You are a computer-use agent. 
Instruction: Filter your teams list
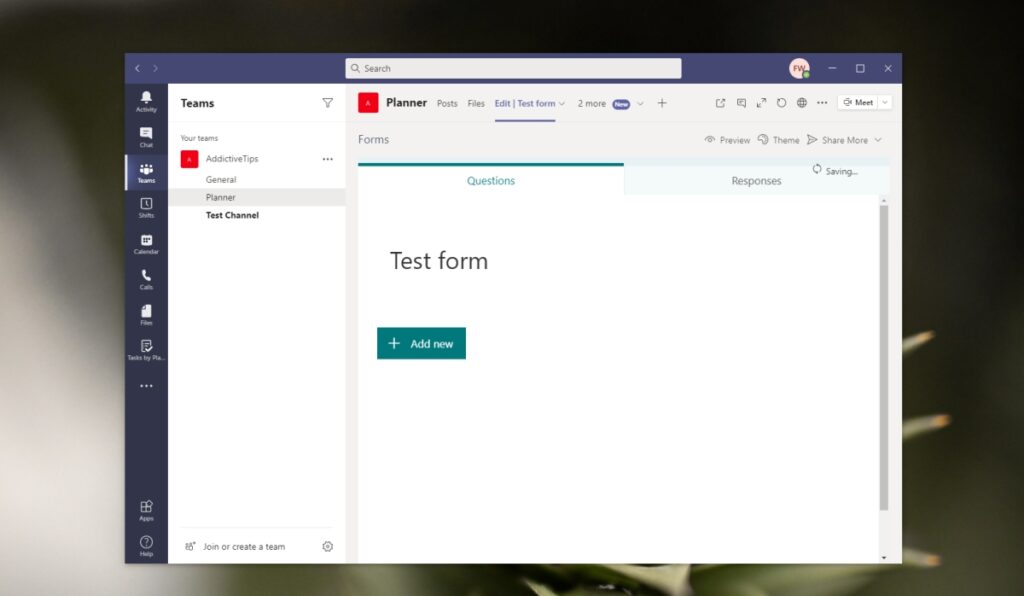[328, 103]
